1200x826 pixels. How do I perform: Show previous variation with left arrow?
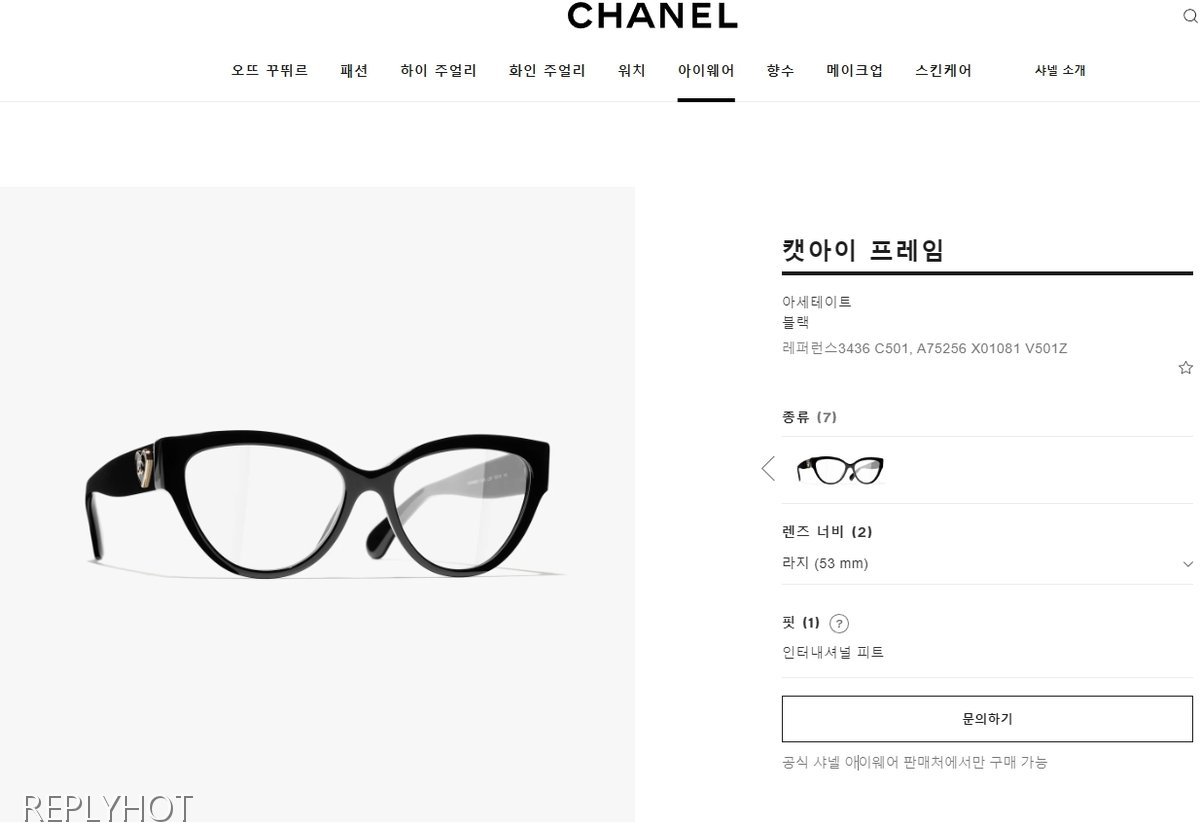(x=768, y=468)
